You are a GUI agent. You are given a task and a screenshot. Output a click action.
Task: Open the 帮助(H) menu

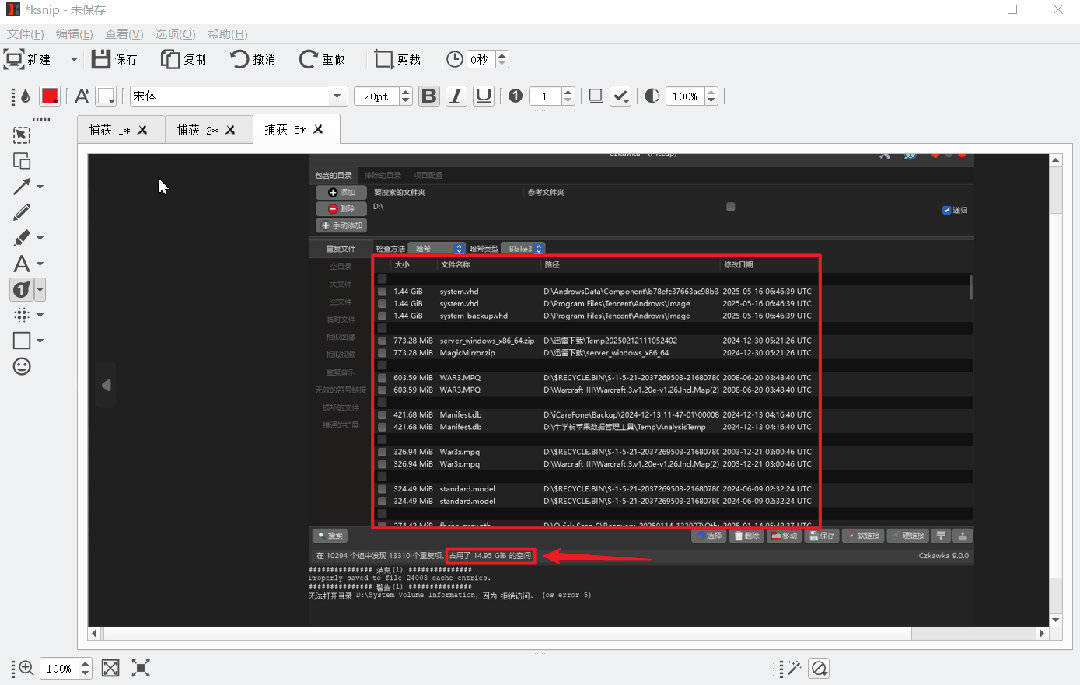click(227, 34)
